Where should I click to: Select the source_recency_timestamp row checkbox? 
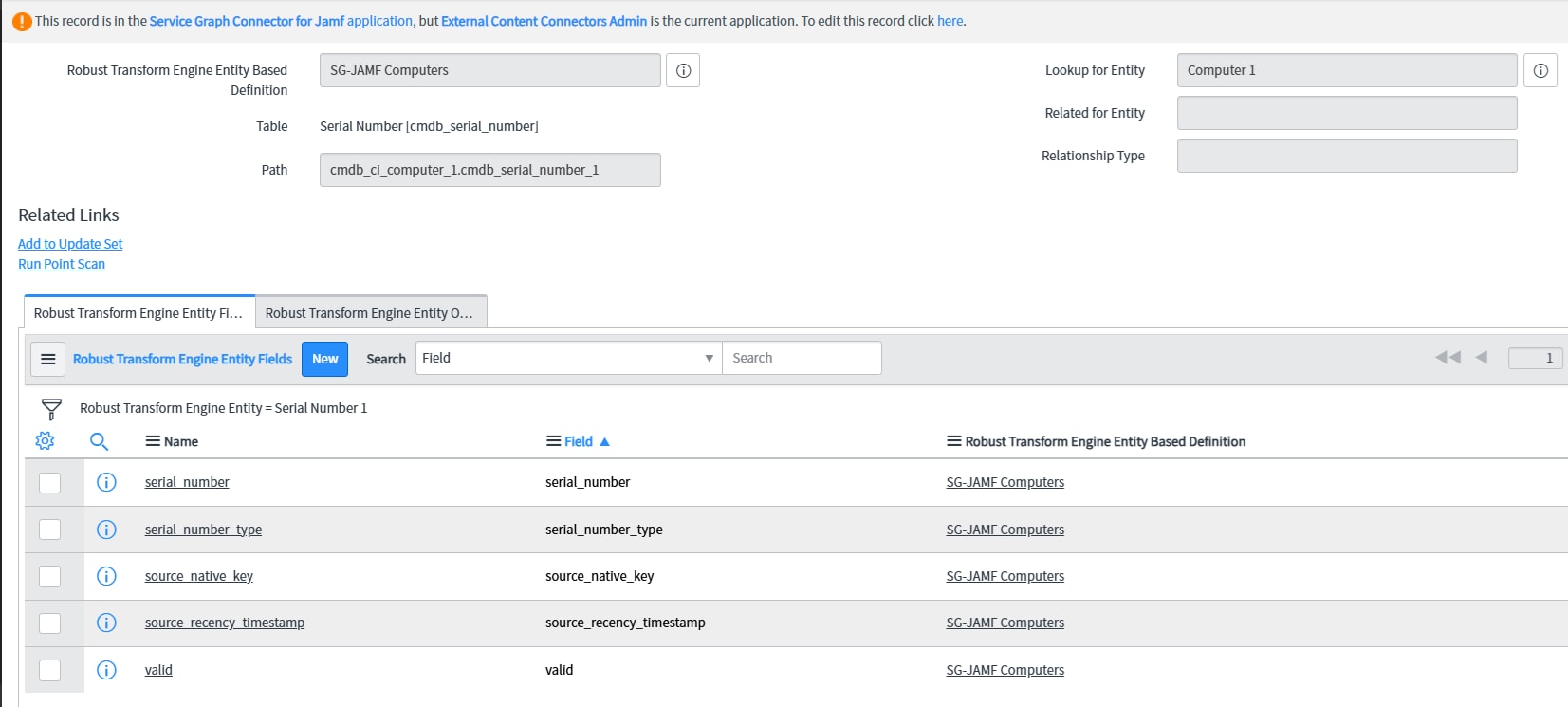pyautogui.click(x=50, y=623)
